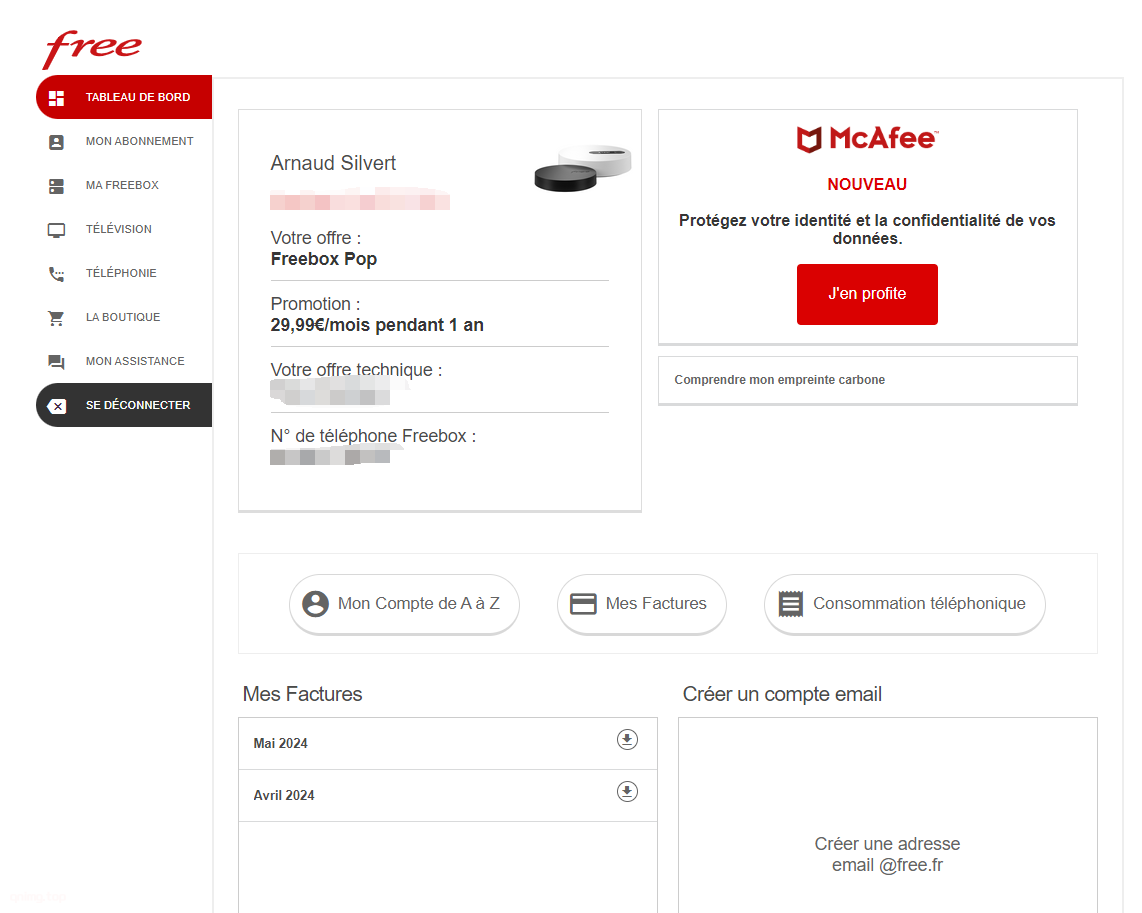View Consommation téléphonique
The image size is (1142, 913).
coord(905,604)
